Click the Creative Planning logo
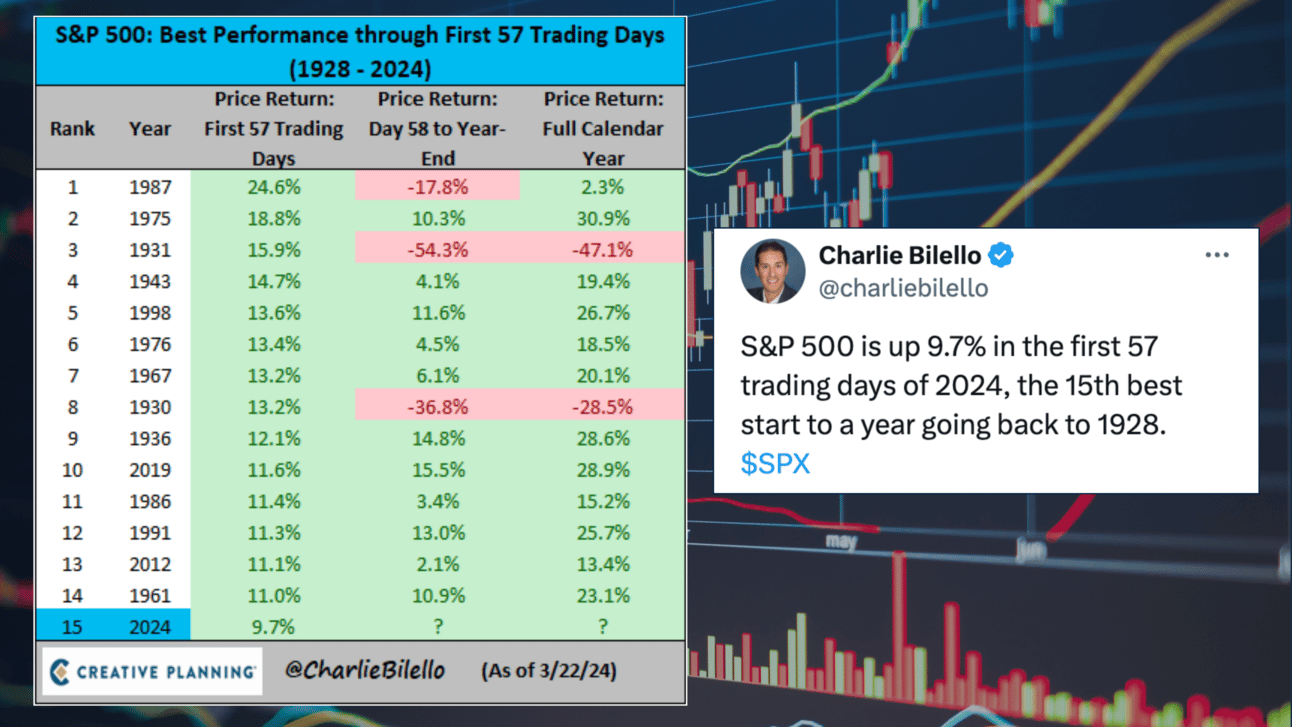The image size is (1292, 727). tap(152, 671)
